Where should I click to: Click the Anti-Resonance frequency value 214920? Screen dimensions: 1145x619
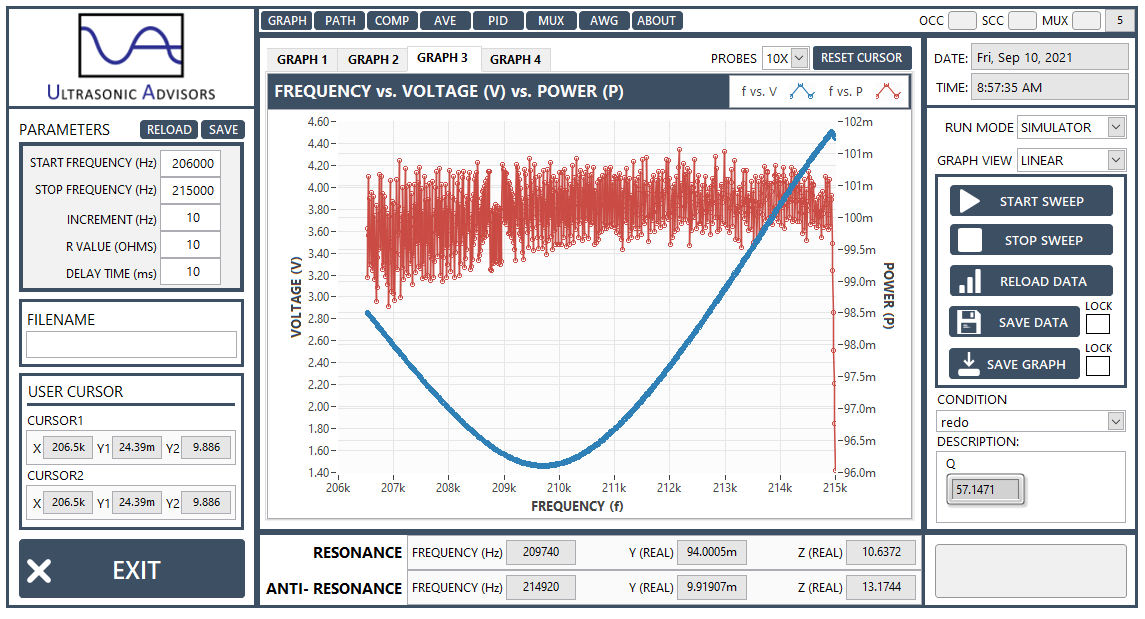click(x=541, y=588)
